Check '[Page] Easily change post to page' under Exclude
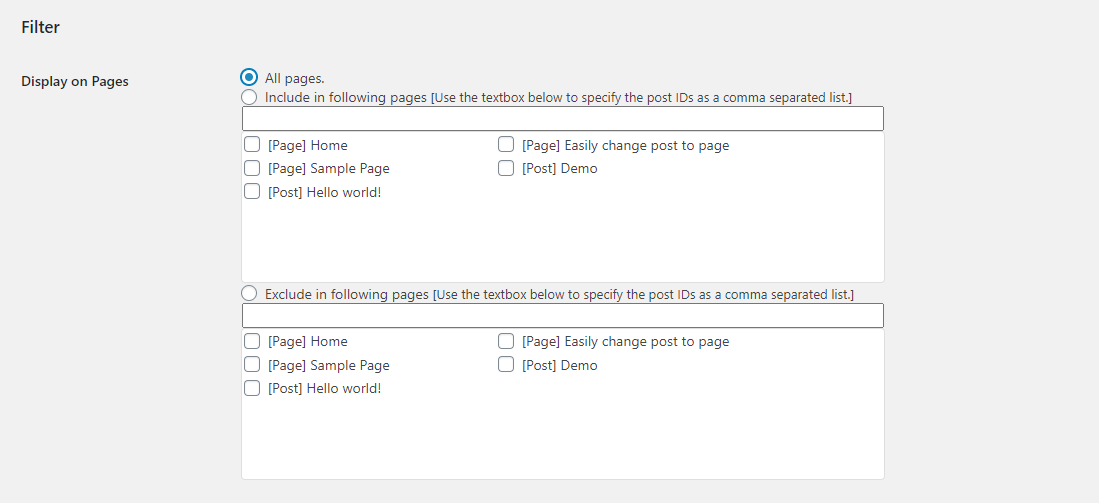 point(506,341)
